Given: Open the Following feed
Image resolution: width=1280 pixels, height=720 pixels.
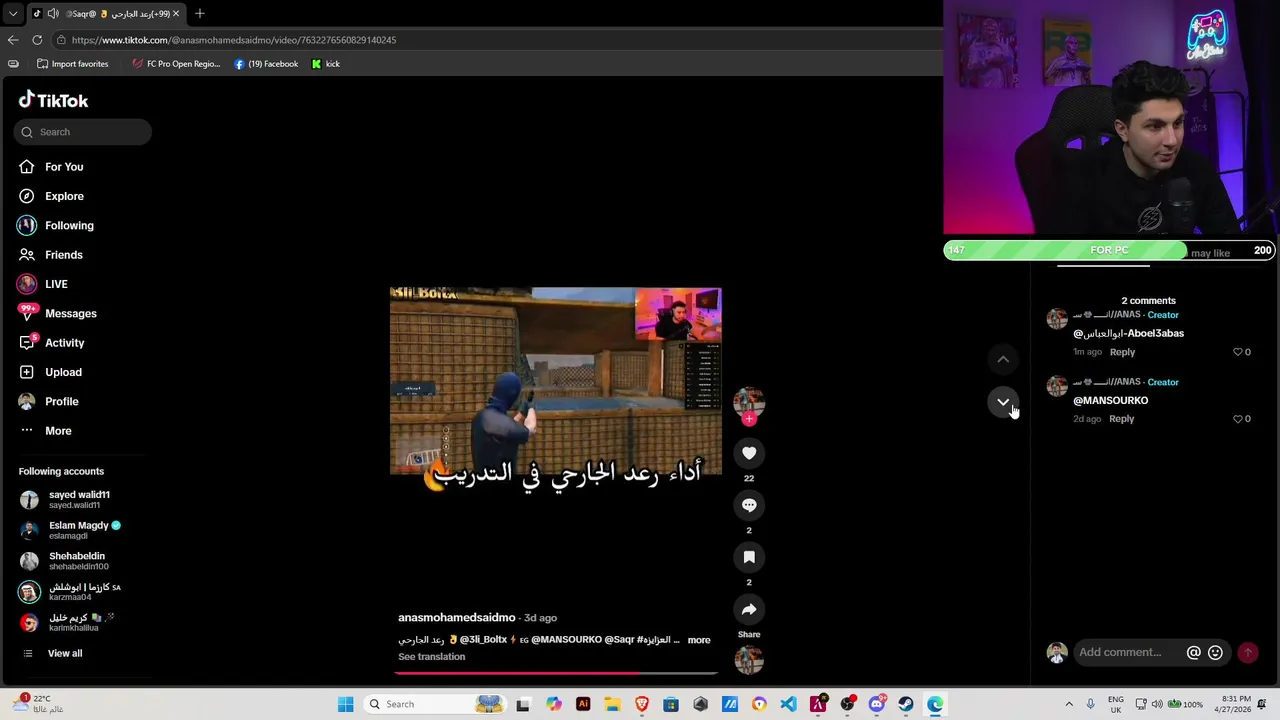Looking at the screenshot, I should (69, 225).
